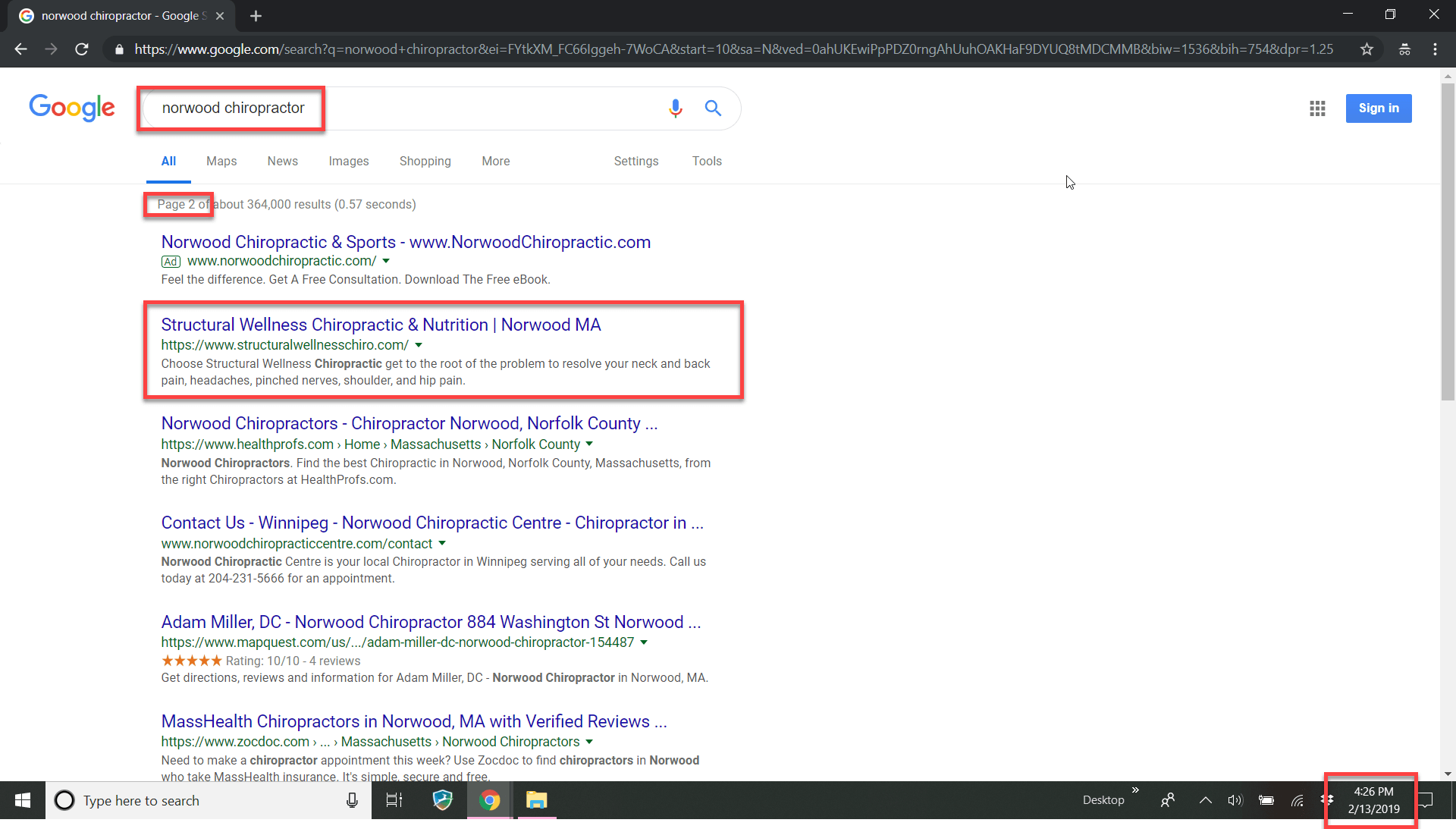Open search Settings menu

pos(636,162)
